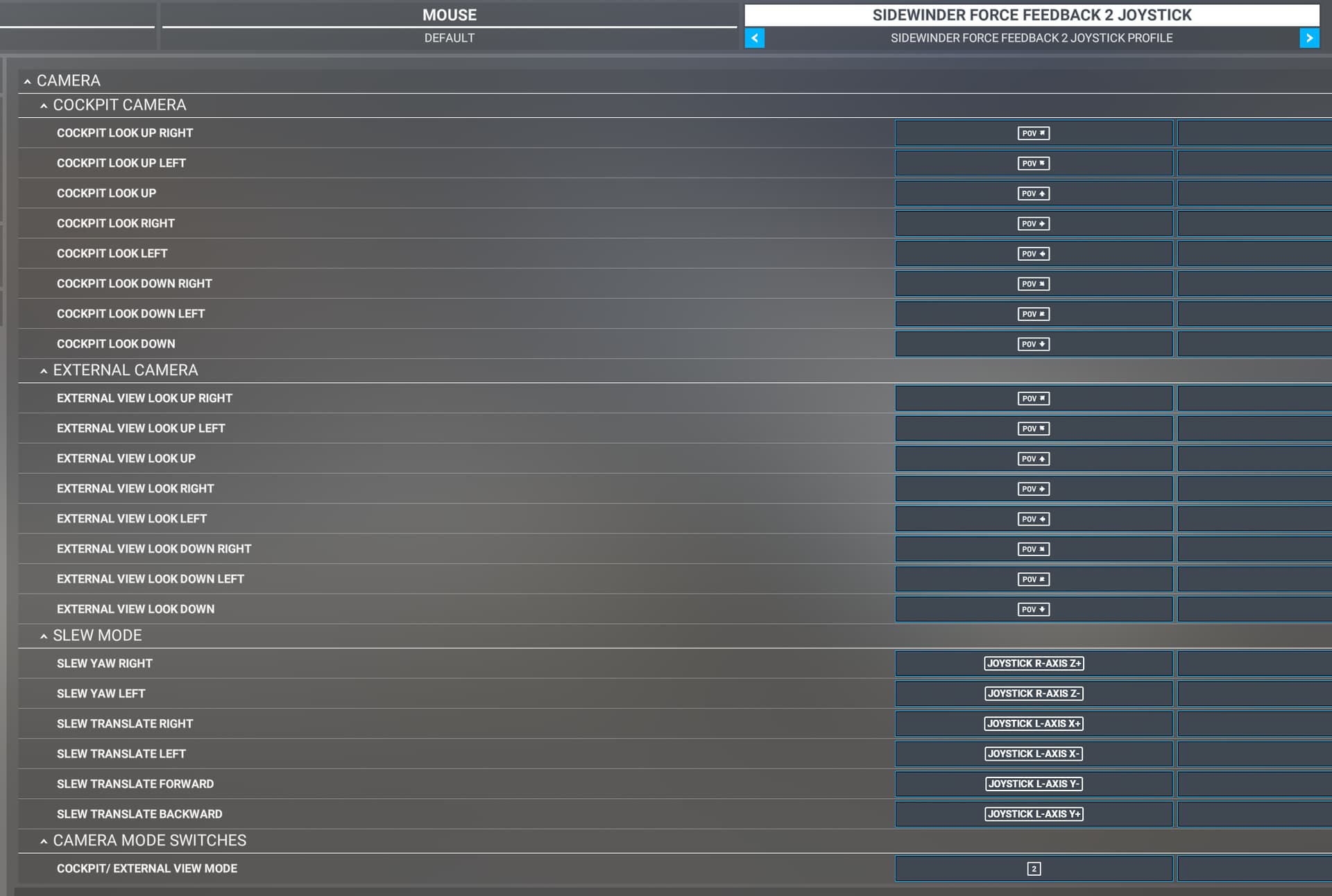Select the Sidewinder Force Feedback 2 Joystick tab
This screenshot has height=896, width=1332.
(x=1032, y=15)
